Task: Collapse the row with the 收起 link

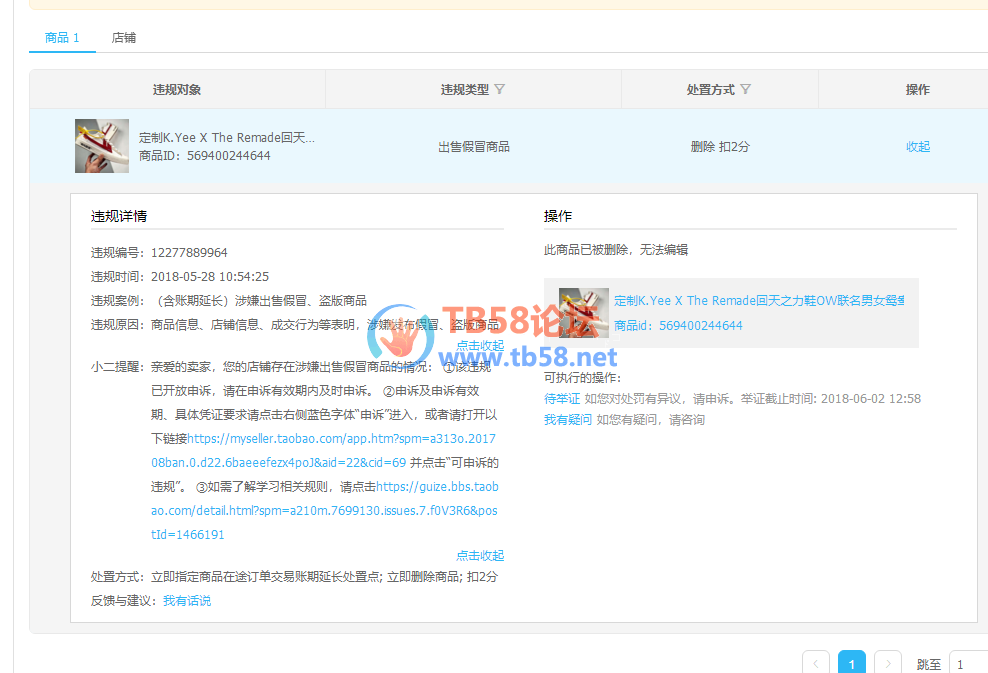Action: click(x=918, y=147)
